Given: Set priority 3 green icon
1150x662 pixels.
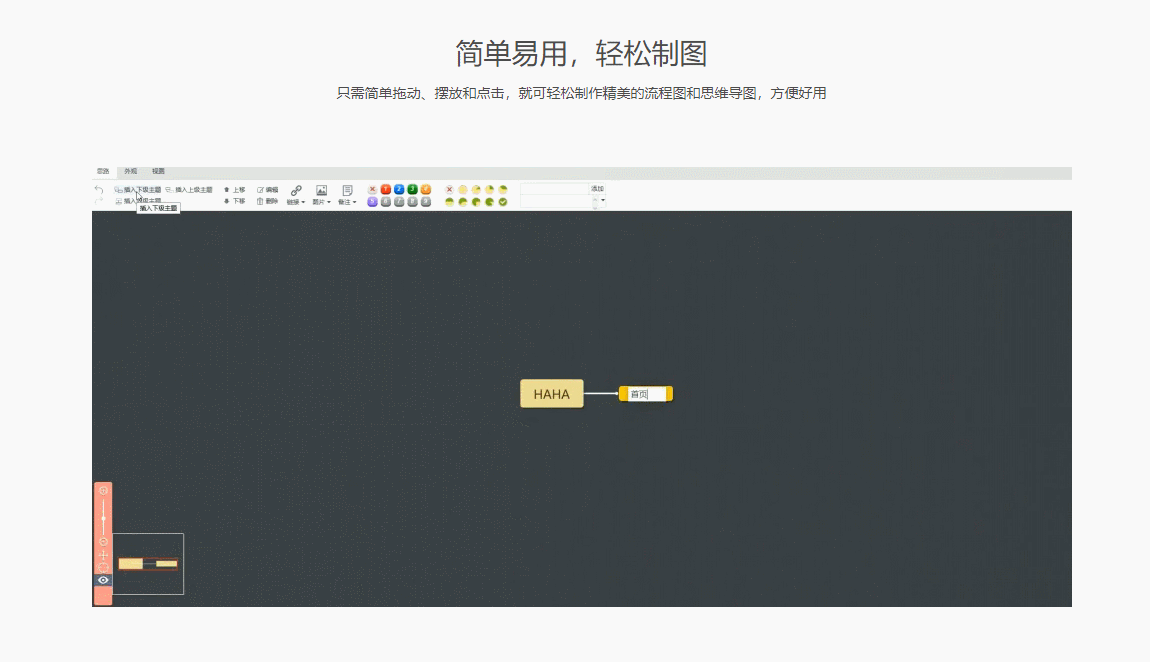Looking at the screenshot, I should coord(412,190).
